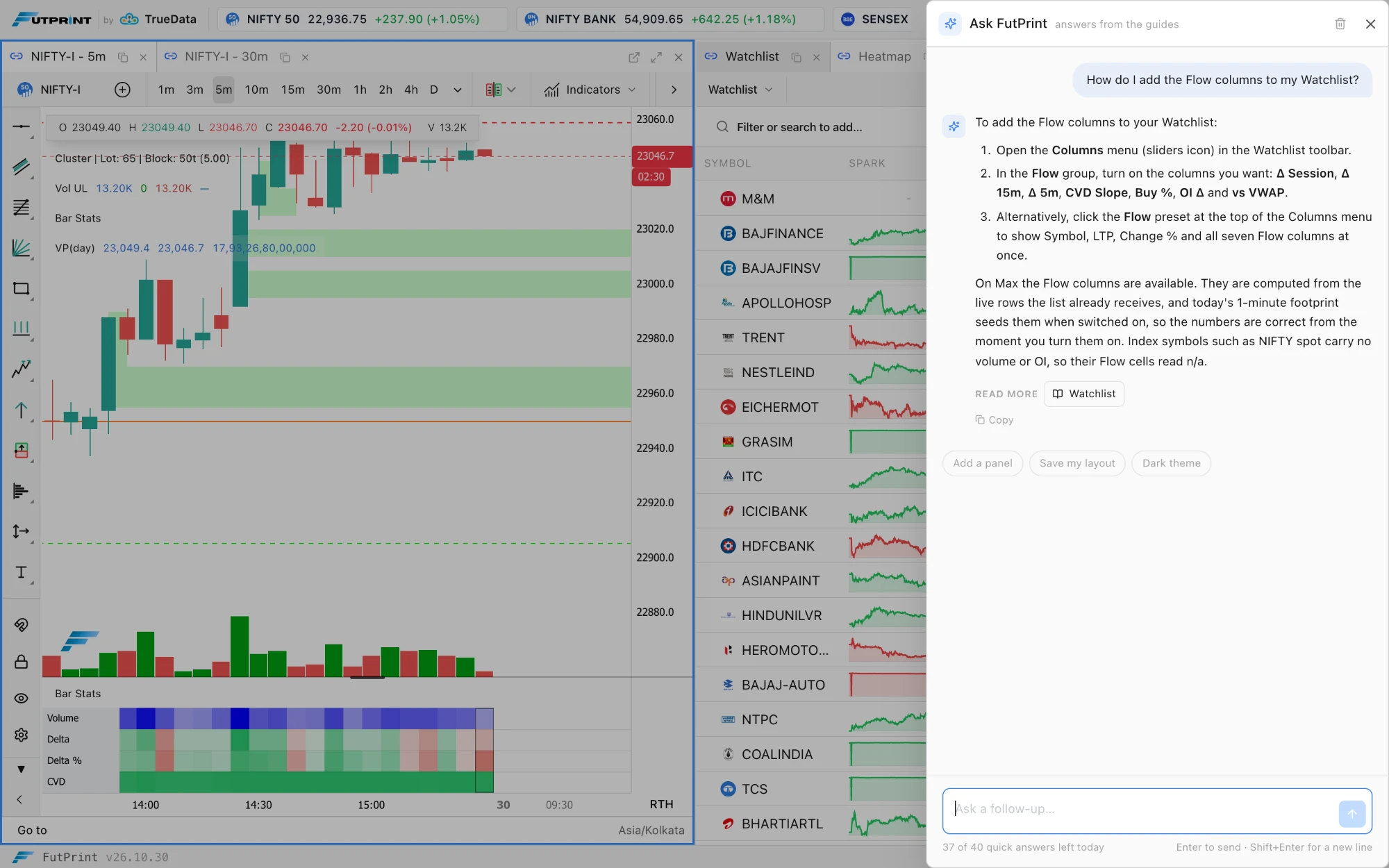Select HDFCBANK row in watchlist
The image size is (1389, 868).
pyautogui.click(x=811, y=546)
